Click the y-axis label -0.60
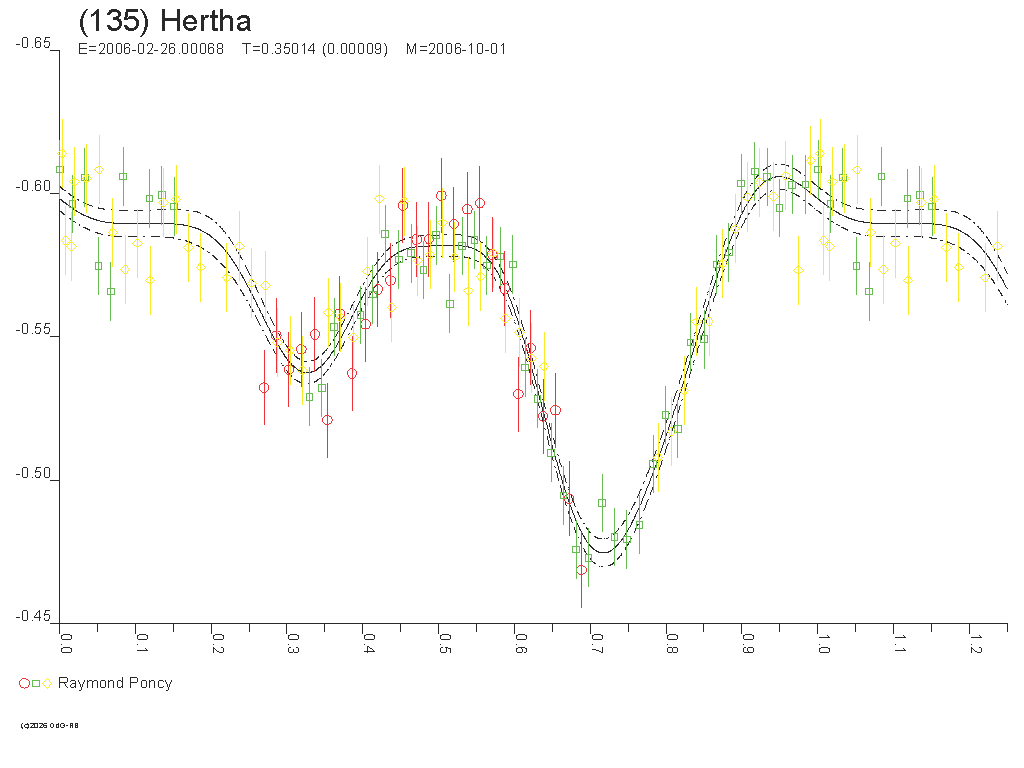Screen dimensions: 1024x768 (x=33, y=186)
